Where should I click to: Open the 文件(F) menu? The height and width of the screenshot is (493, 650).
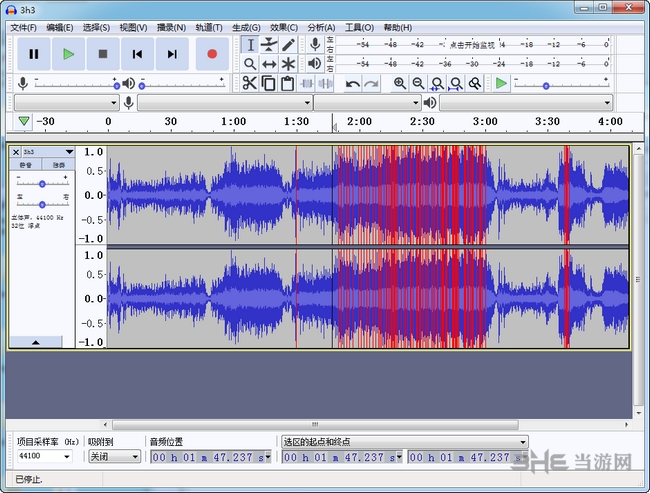click(24, 28)
